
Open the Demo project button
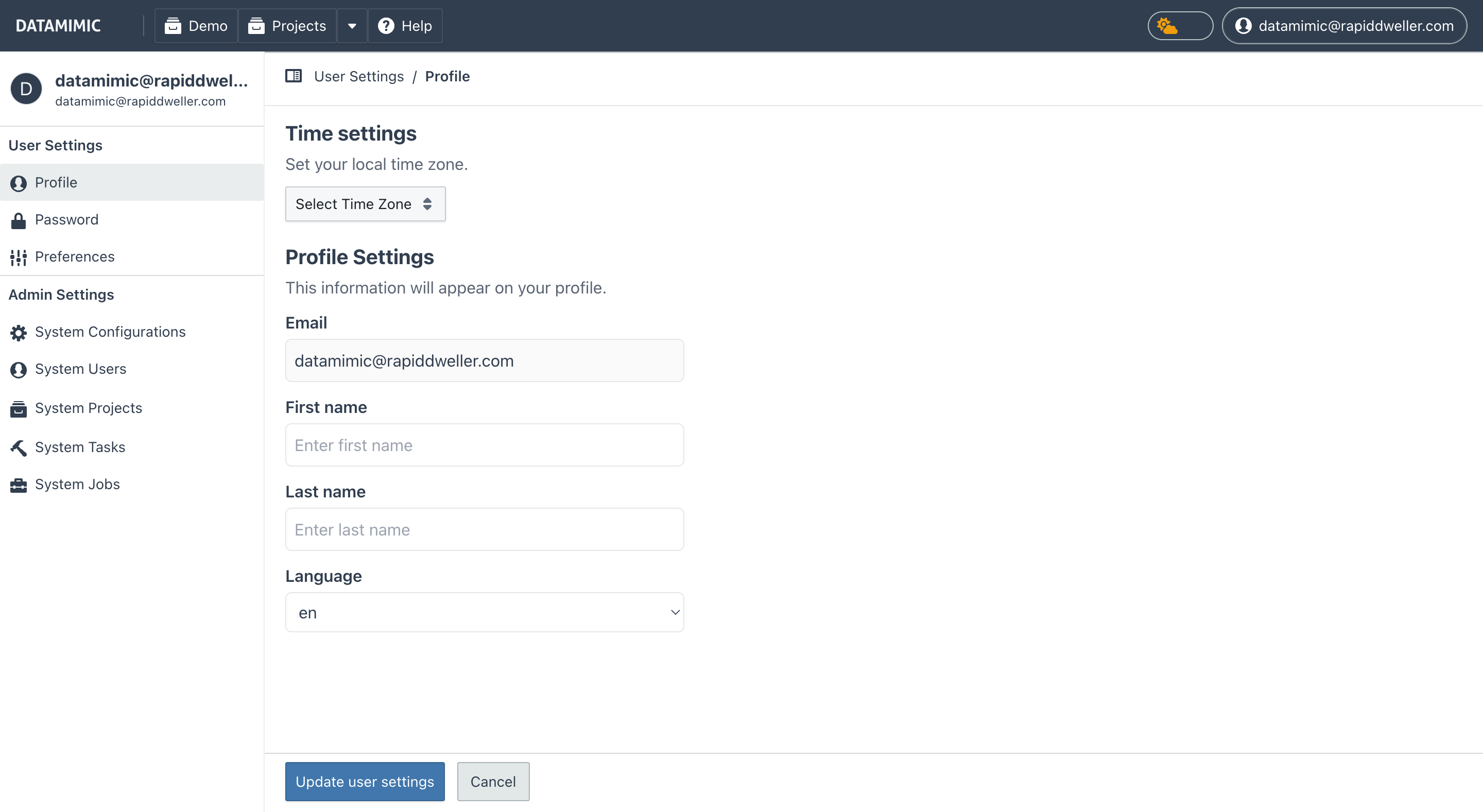tap(196, 26)
